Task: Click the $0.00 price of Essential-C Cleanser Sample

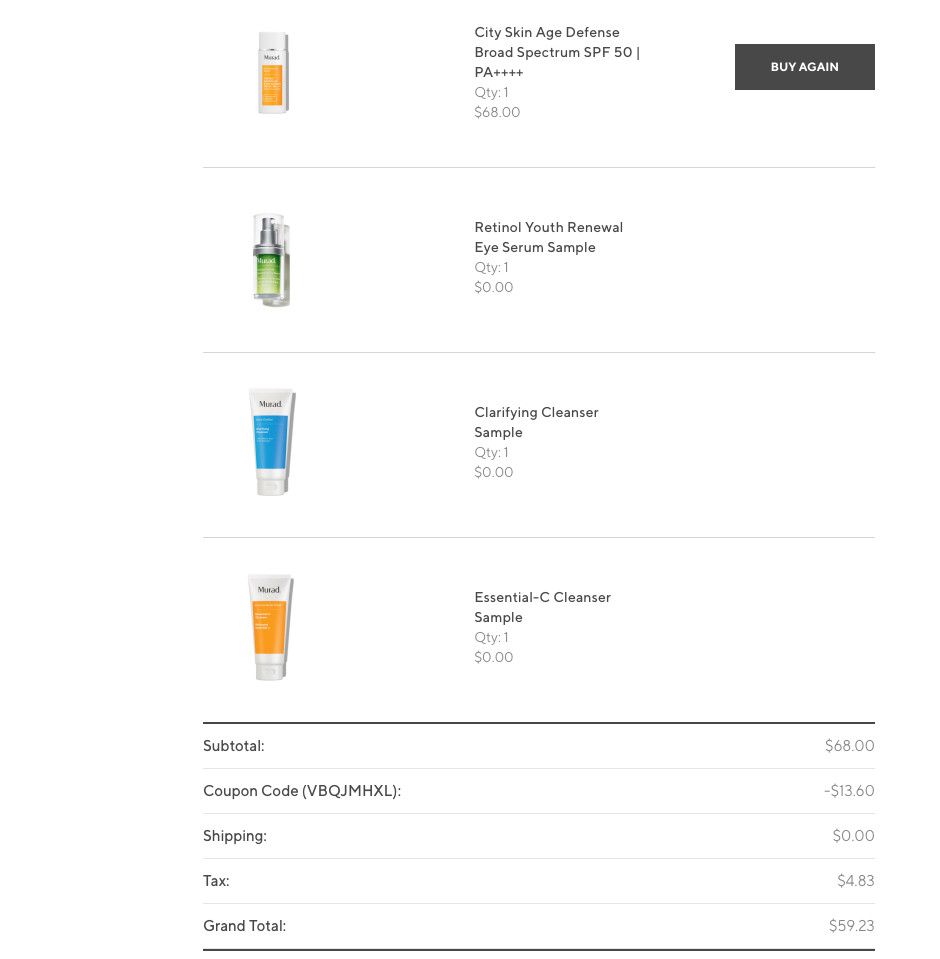Action: [494, 657]
